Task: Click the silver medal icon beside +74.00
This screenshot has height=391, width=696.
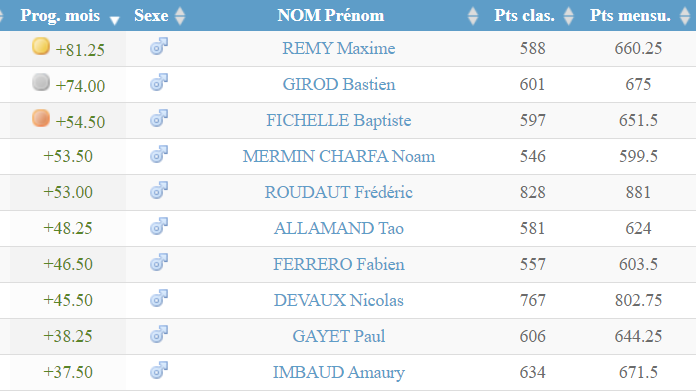Action: tap(41, 82)
